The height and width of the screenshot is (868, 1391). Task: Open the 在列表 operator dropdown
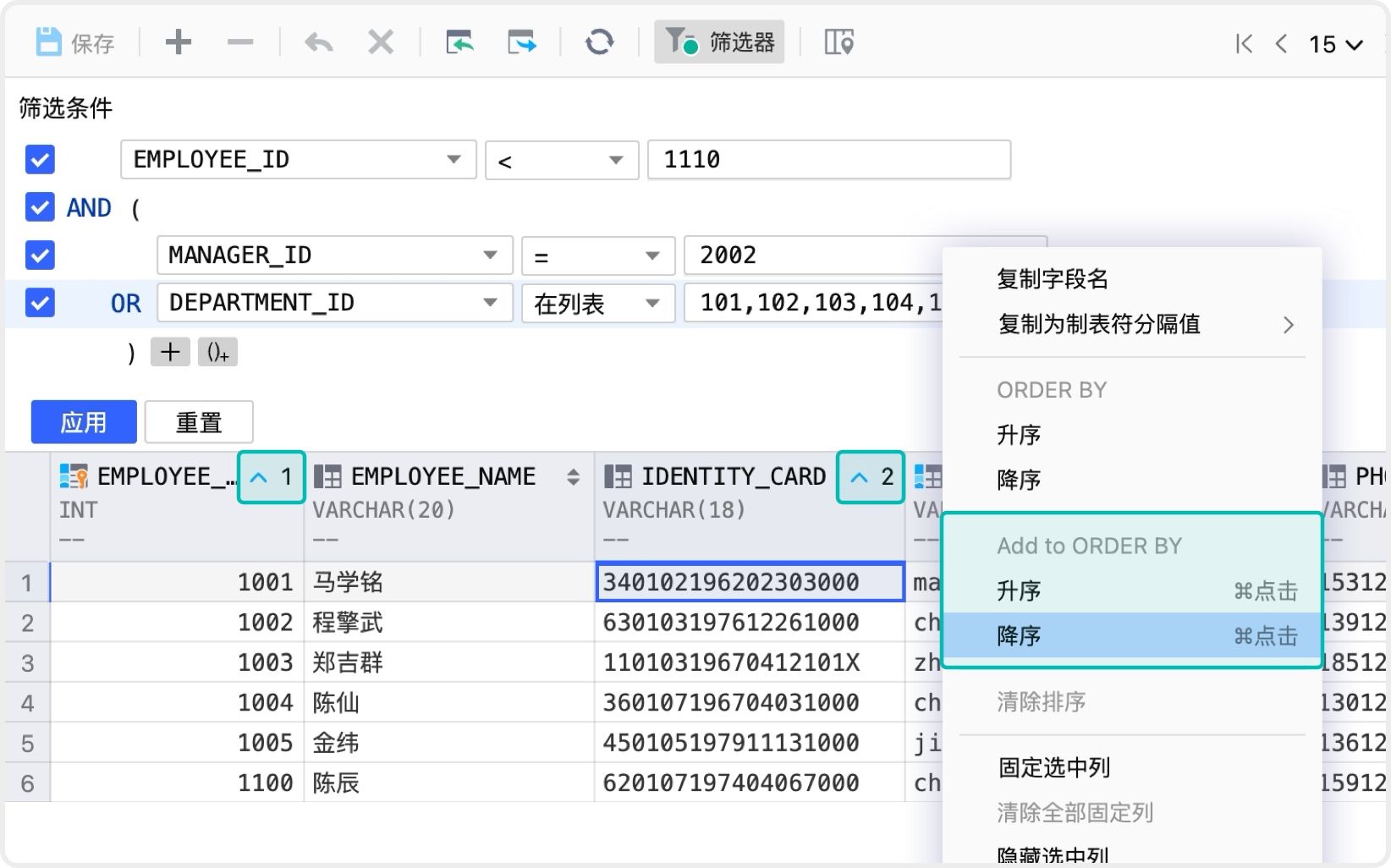coord(598,302)
